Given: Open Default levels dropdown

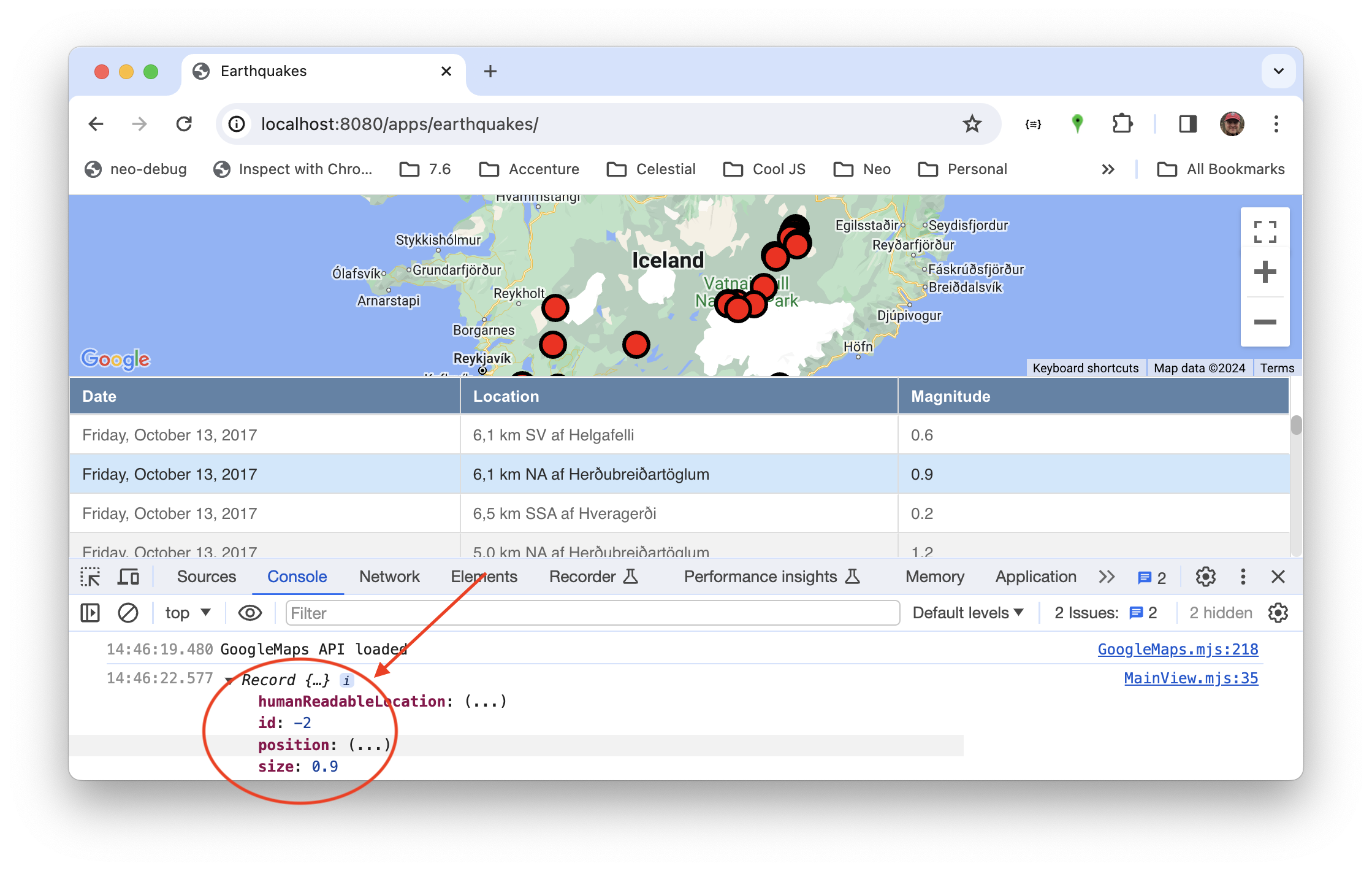Looking at the screenshot, I should pyautogui.click(x=967, y=613).
